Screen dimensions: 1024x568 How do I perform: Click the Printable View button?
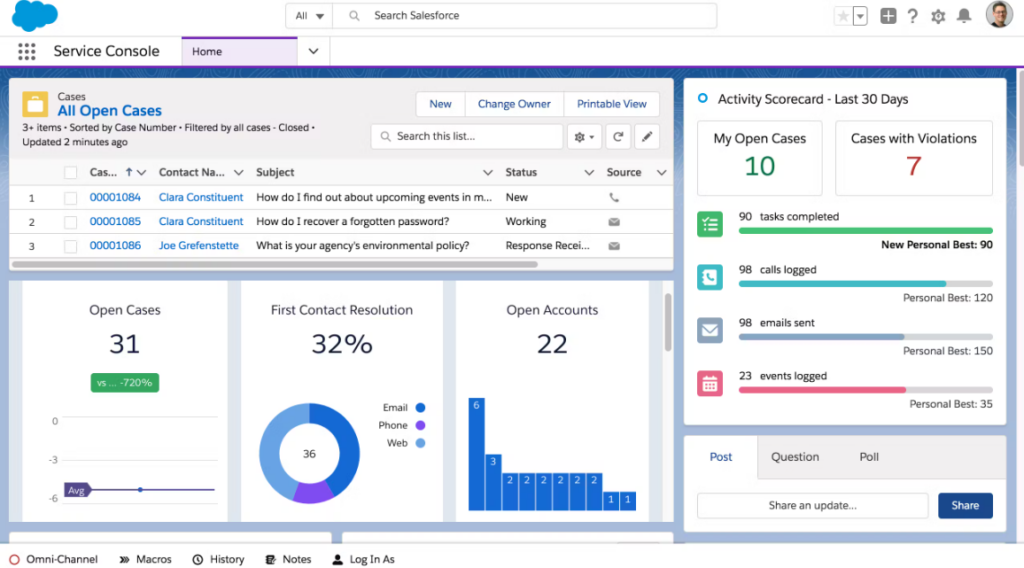tap(611, 104)
